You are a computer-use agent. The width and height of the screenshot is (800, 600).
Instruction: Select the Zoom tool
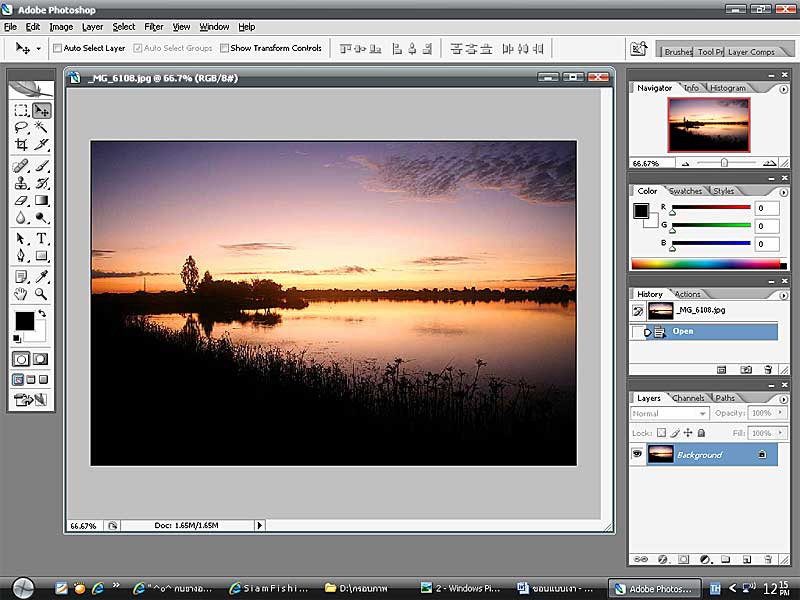41,294
